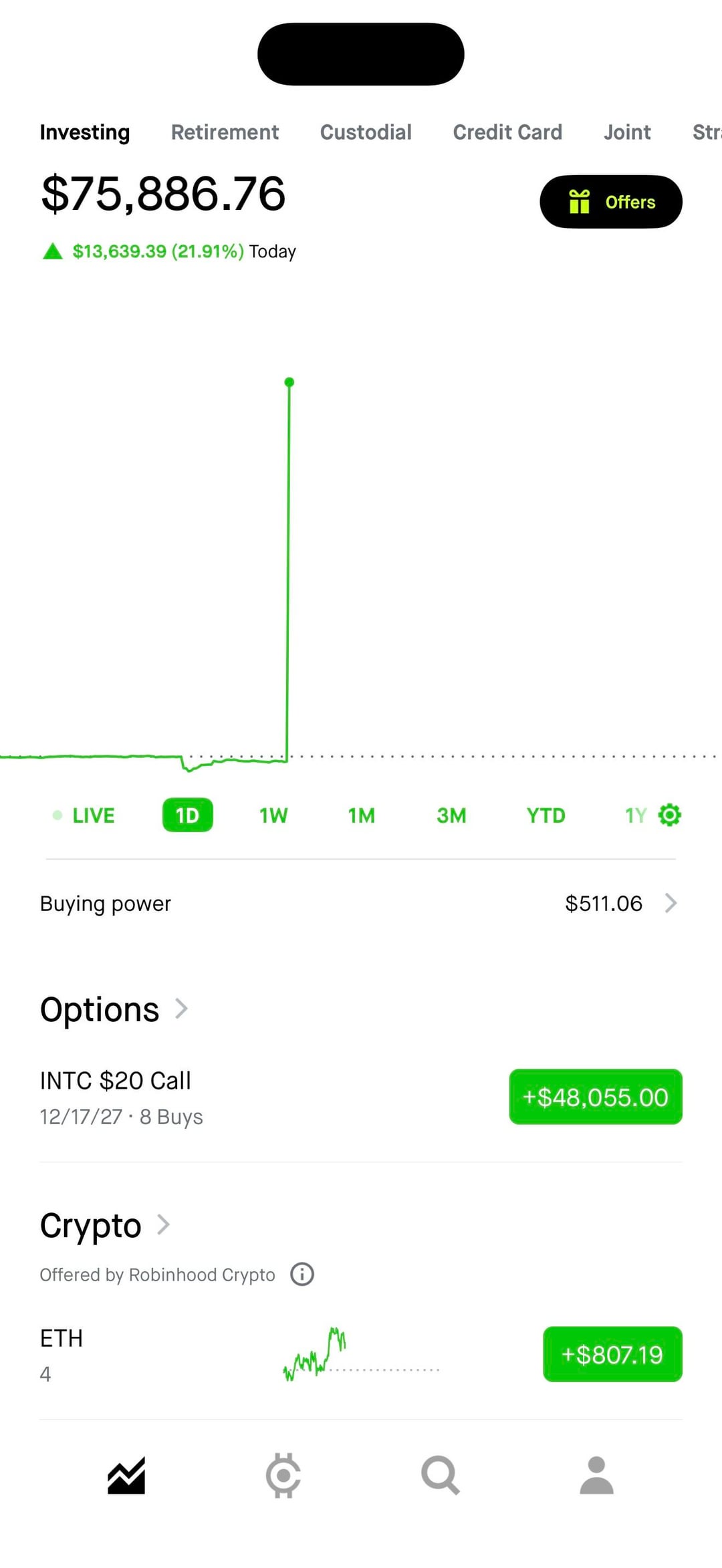Image resolution: width=722 pixels, height=1568 pixels.
Task: Expand the Crypto section chevron
Action: click(x=164, y=1224)
